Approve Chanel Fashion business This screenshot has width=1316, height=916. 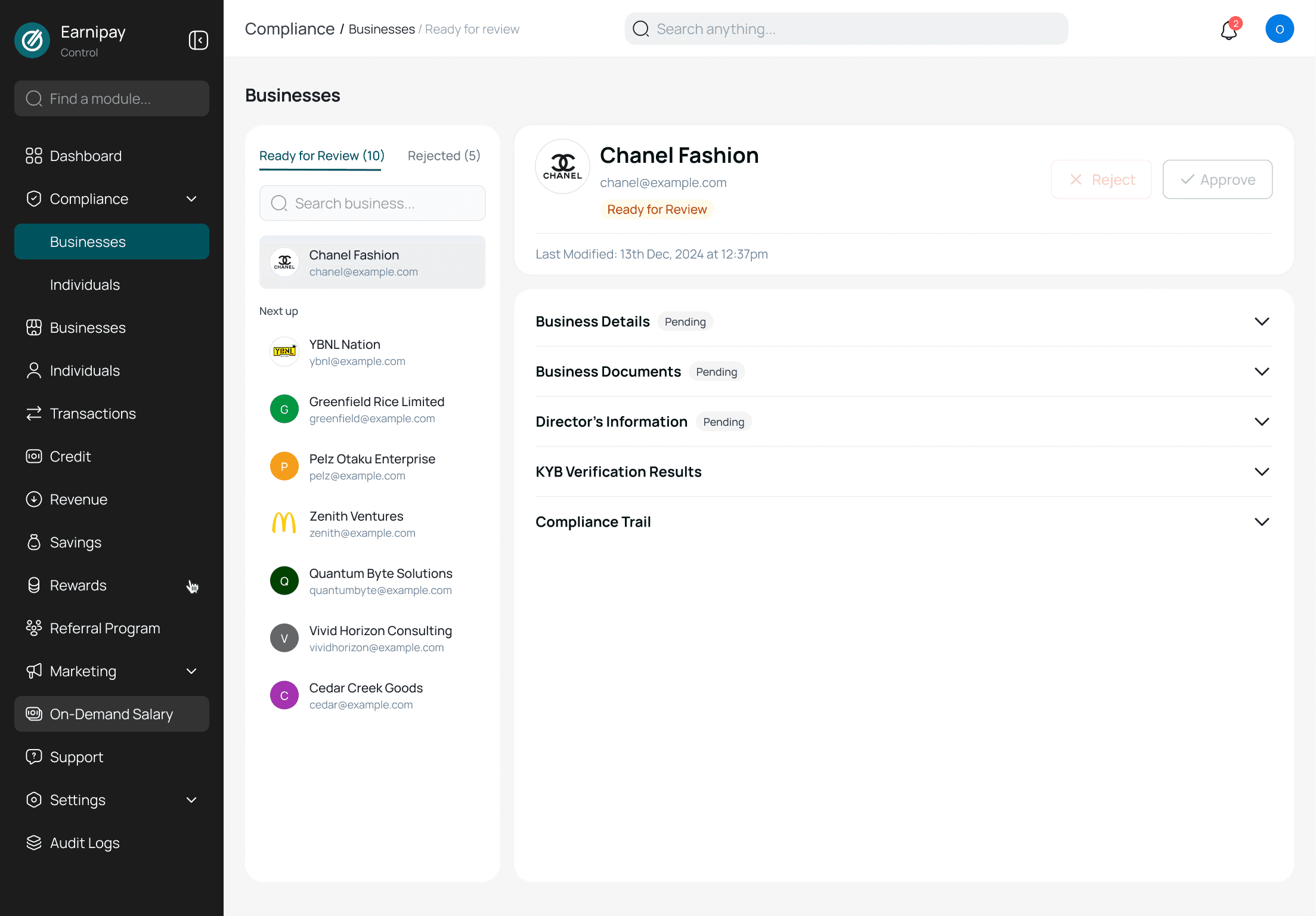pos(1217,180)
